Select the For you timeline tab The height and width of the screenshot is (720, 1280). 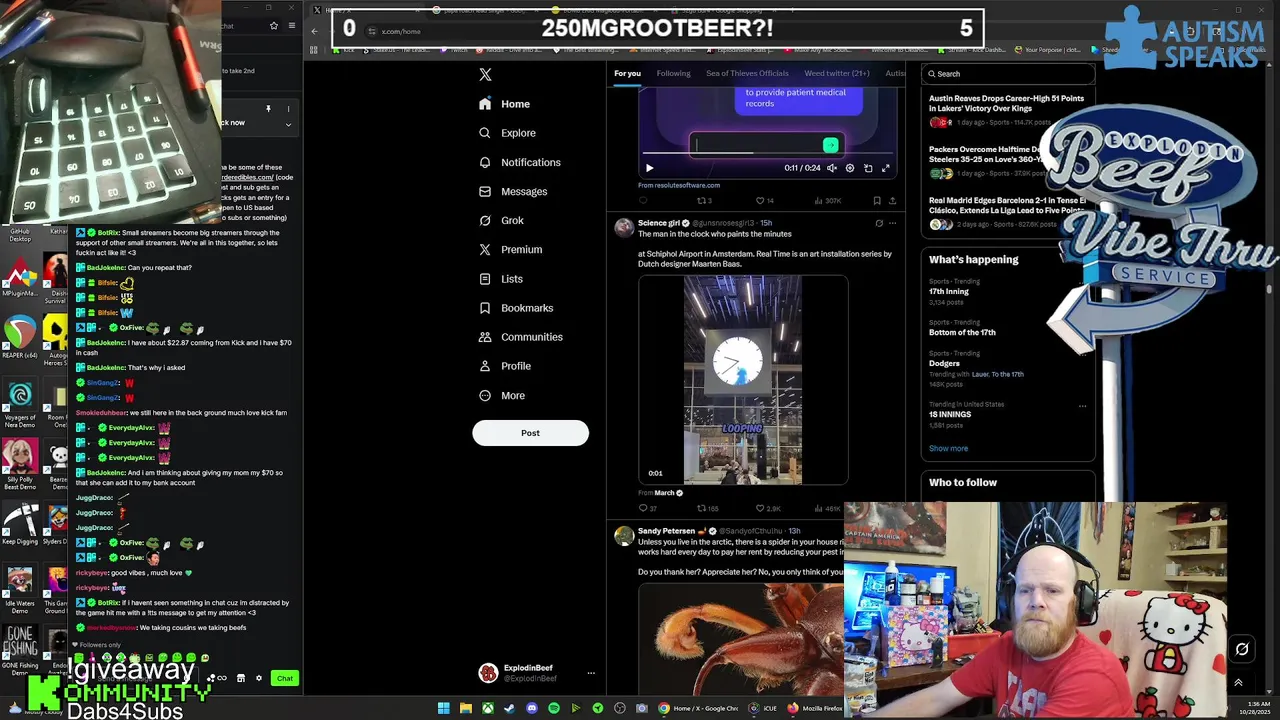(627, 73)
